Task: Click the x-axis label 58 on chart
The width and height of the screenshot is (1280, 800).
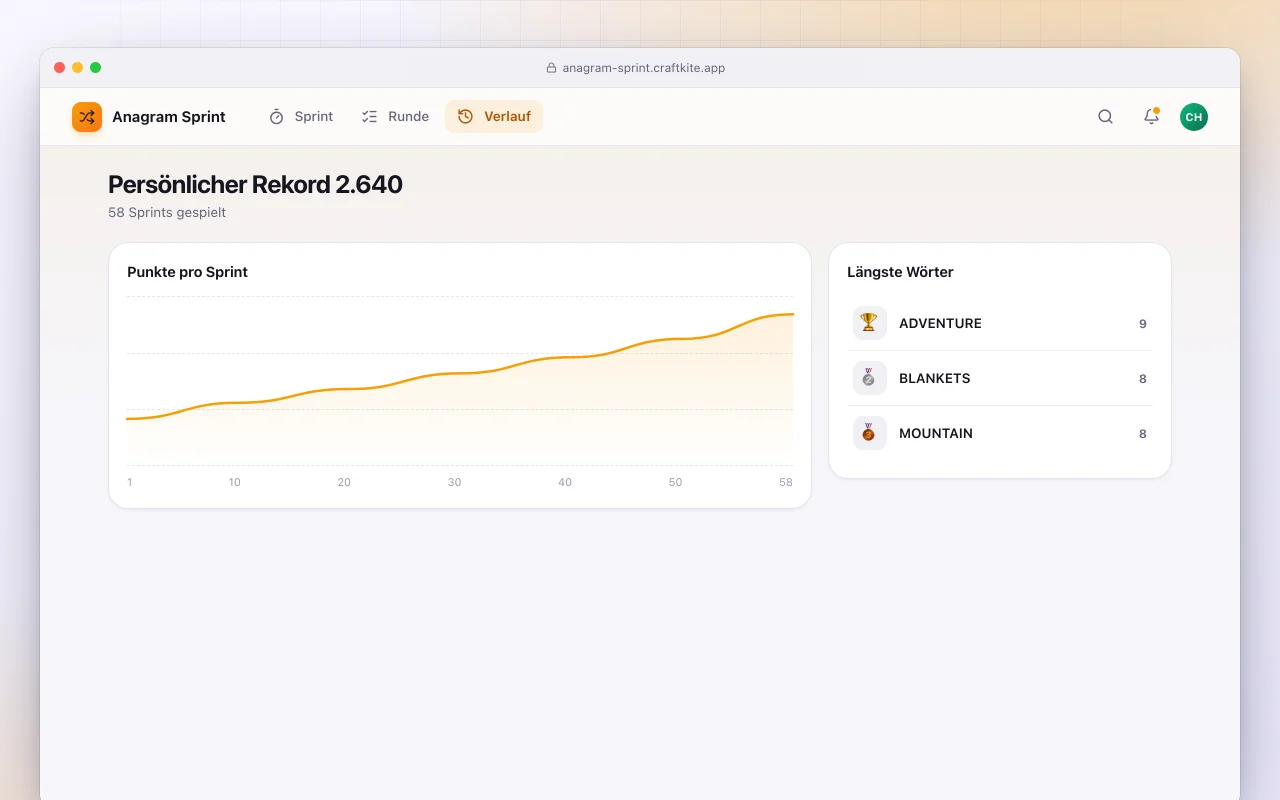Action: coord(786,482)
